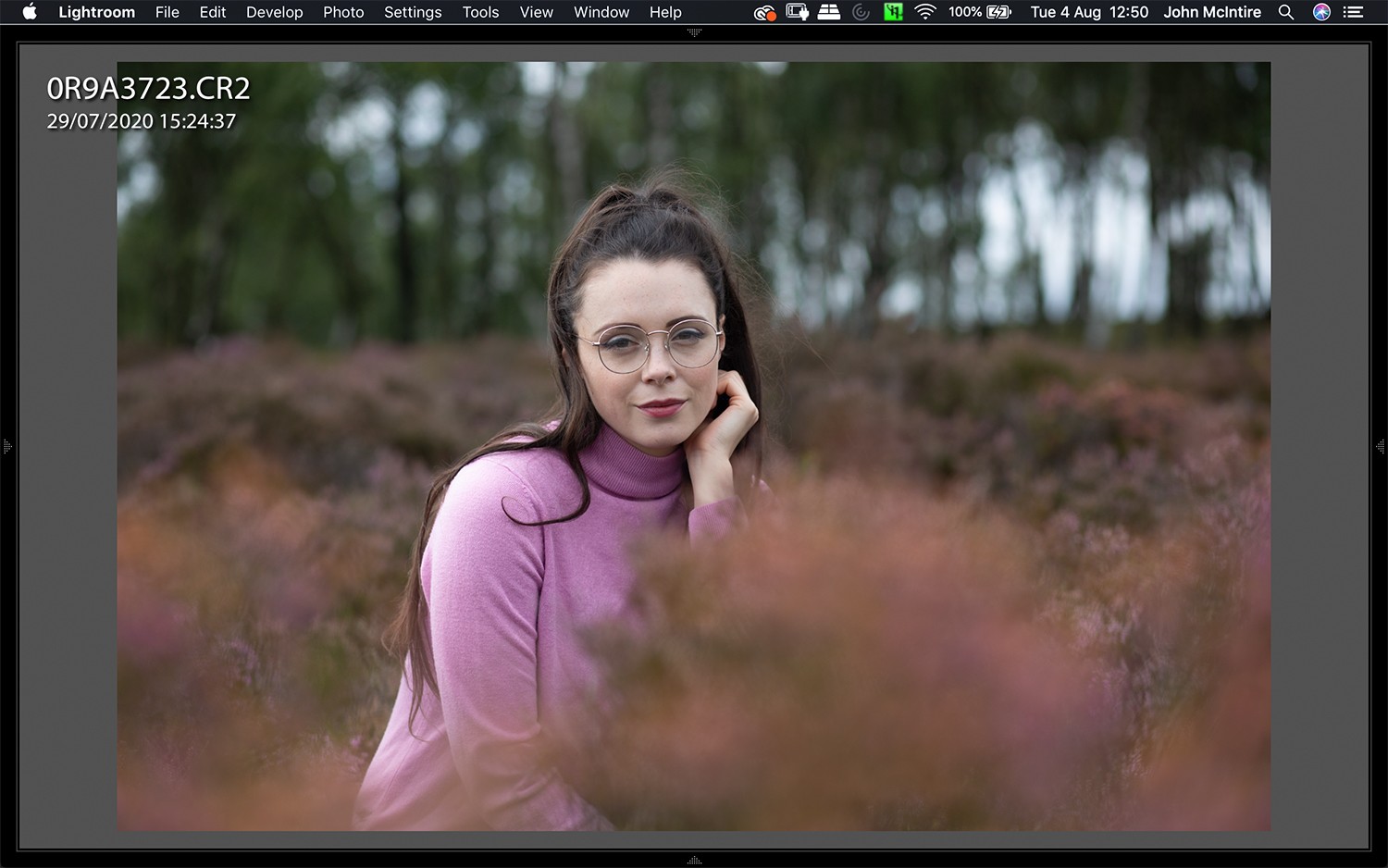Open the Wi-Fi status menu
Viewport: 1388px width, 868px height.
click(x=924, y=12)
